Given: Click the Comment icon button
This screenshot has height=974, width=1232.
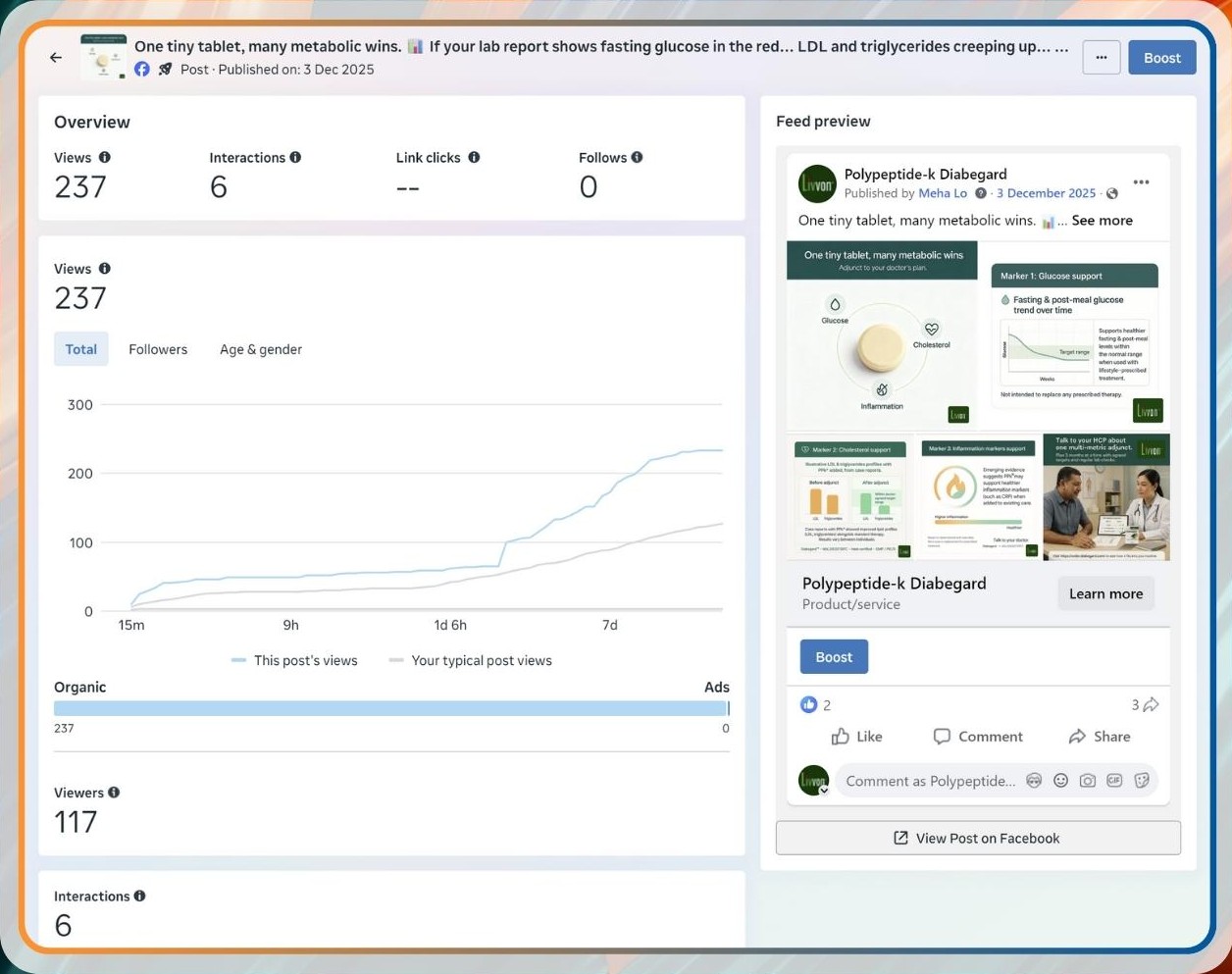Looking at the screenshot, I should pos(977,737).
